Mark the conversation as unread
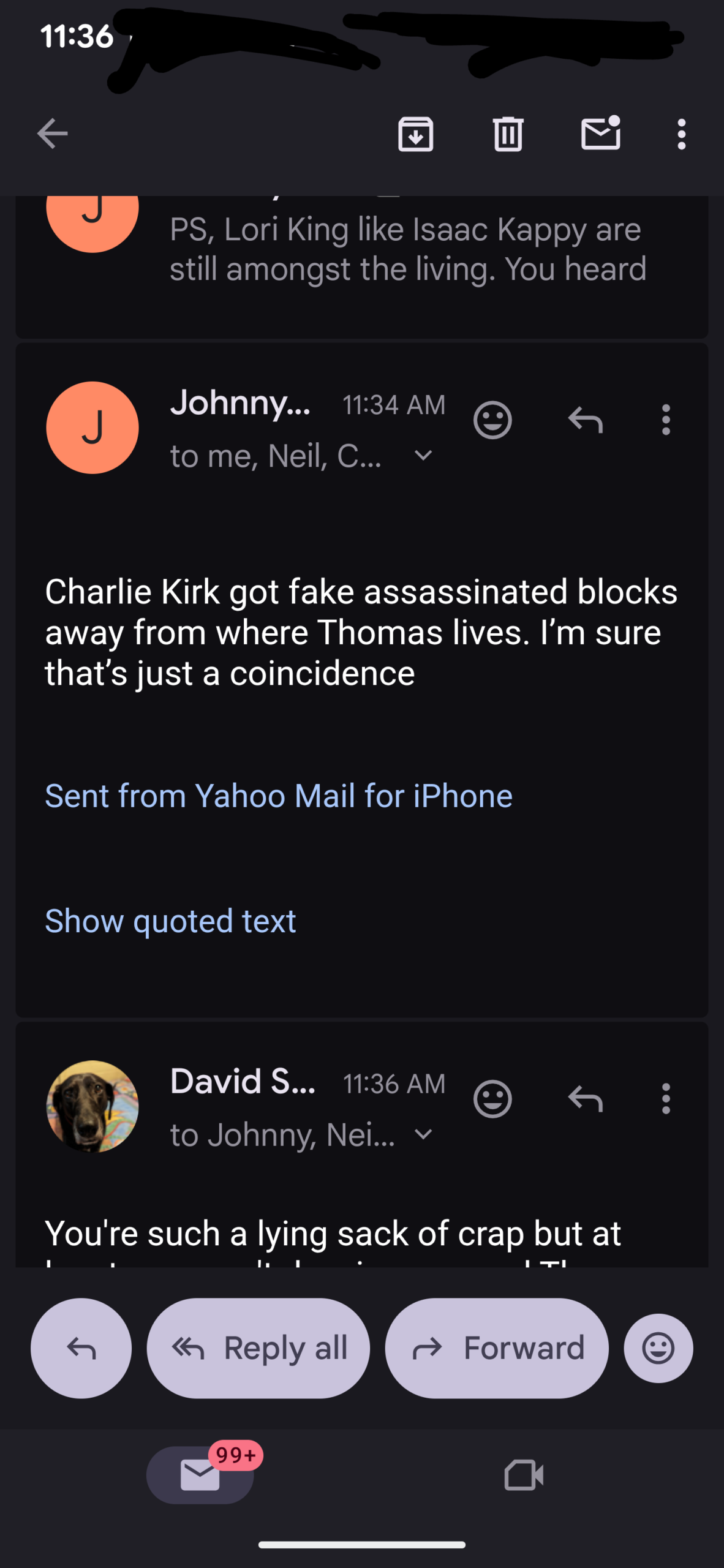The image size is (724, 1568). [600, 134]
